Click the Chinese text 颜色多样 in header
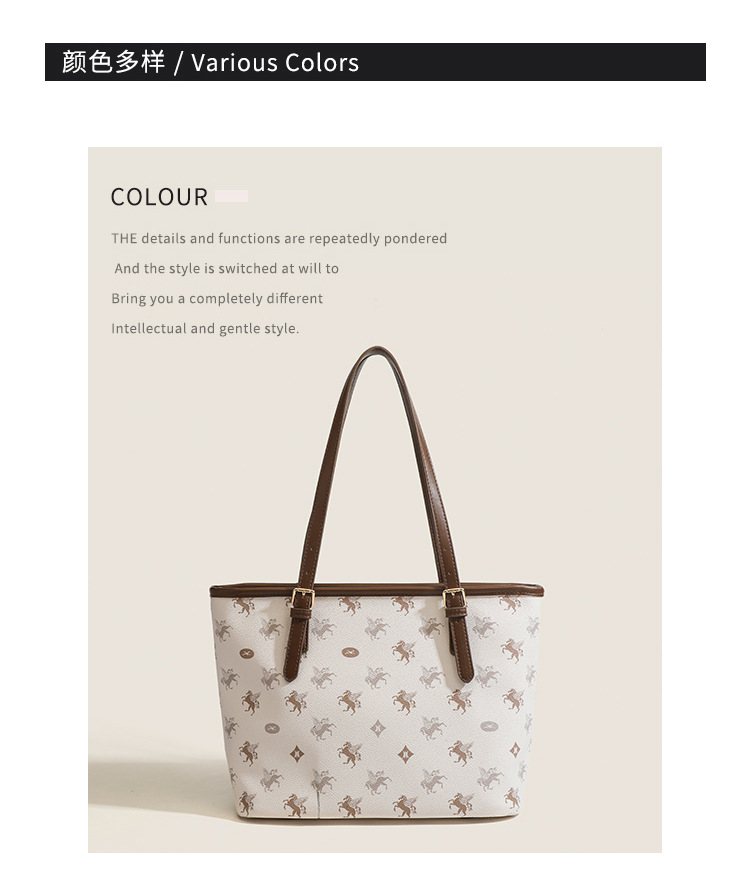Viewport: 750px width, 871px height. click(x=113, y=62)
